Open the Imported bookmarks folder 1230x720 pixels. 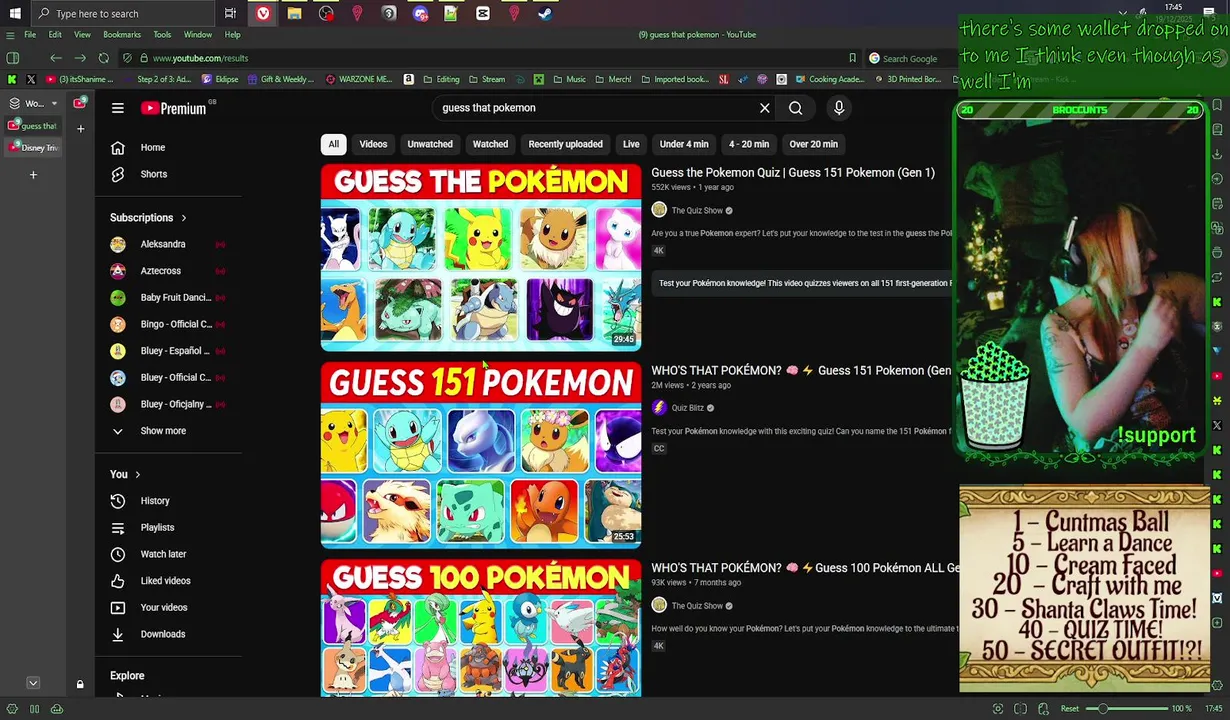click(675, 79)
